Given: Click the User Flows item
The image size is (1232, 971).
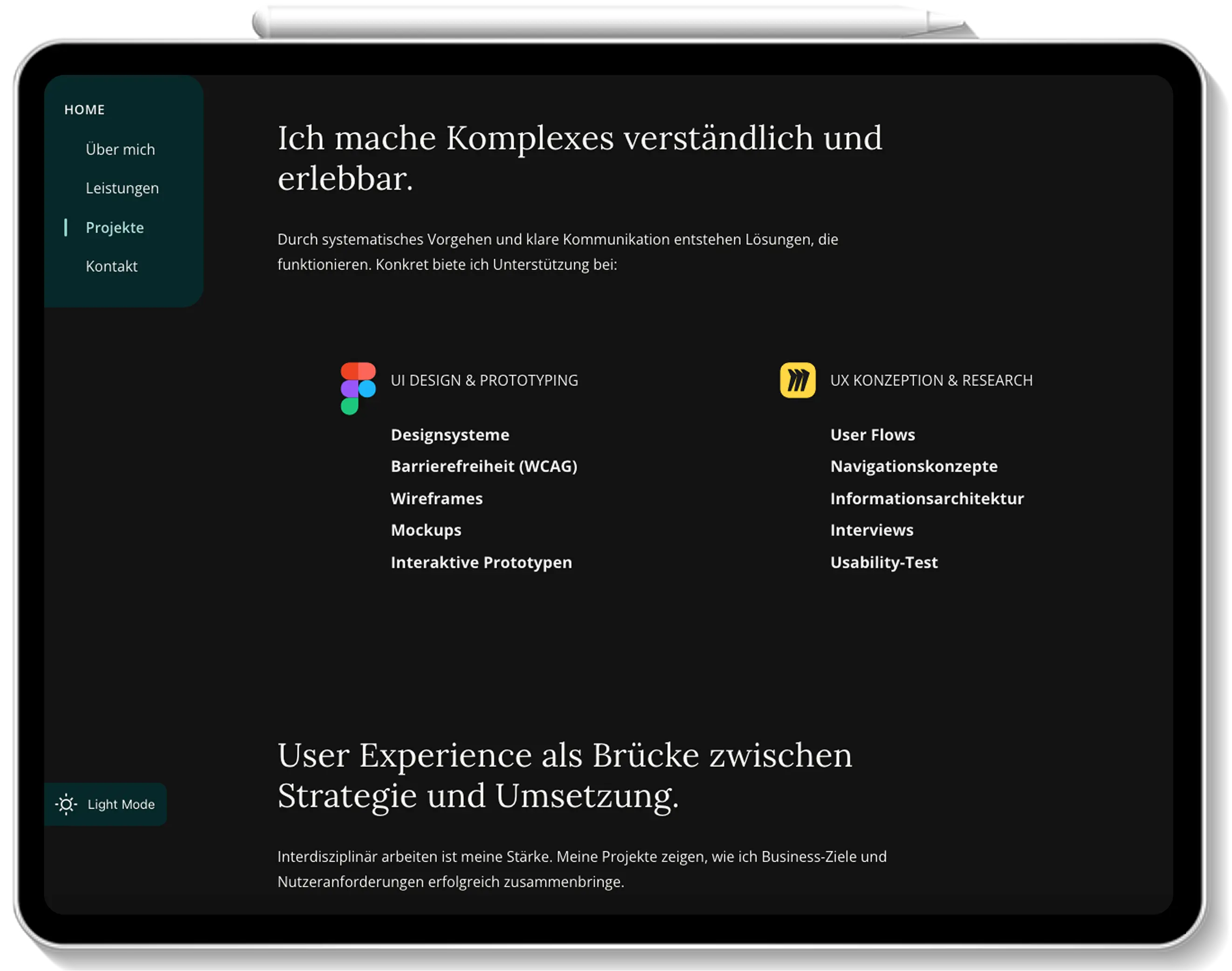Looking at the screenshot, I should coord(873,434).
